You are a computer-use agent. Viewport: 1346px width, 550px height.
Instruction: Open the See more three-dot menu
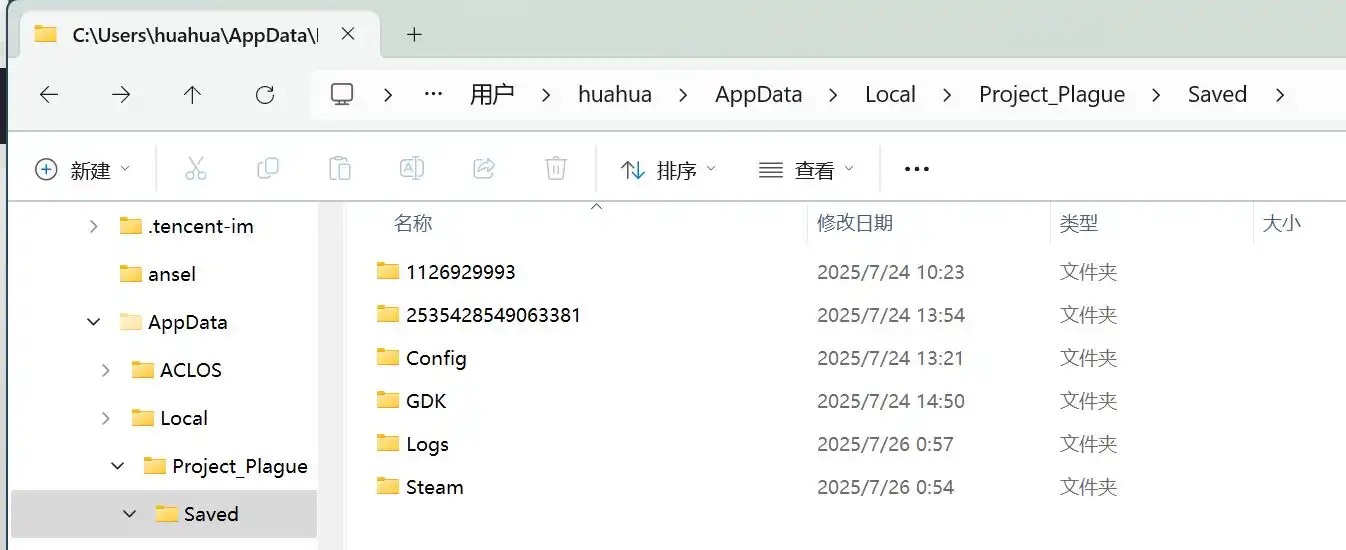[x=917, y=170]
